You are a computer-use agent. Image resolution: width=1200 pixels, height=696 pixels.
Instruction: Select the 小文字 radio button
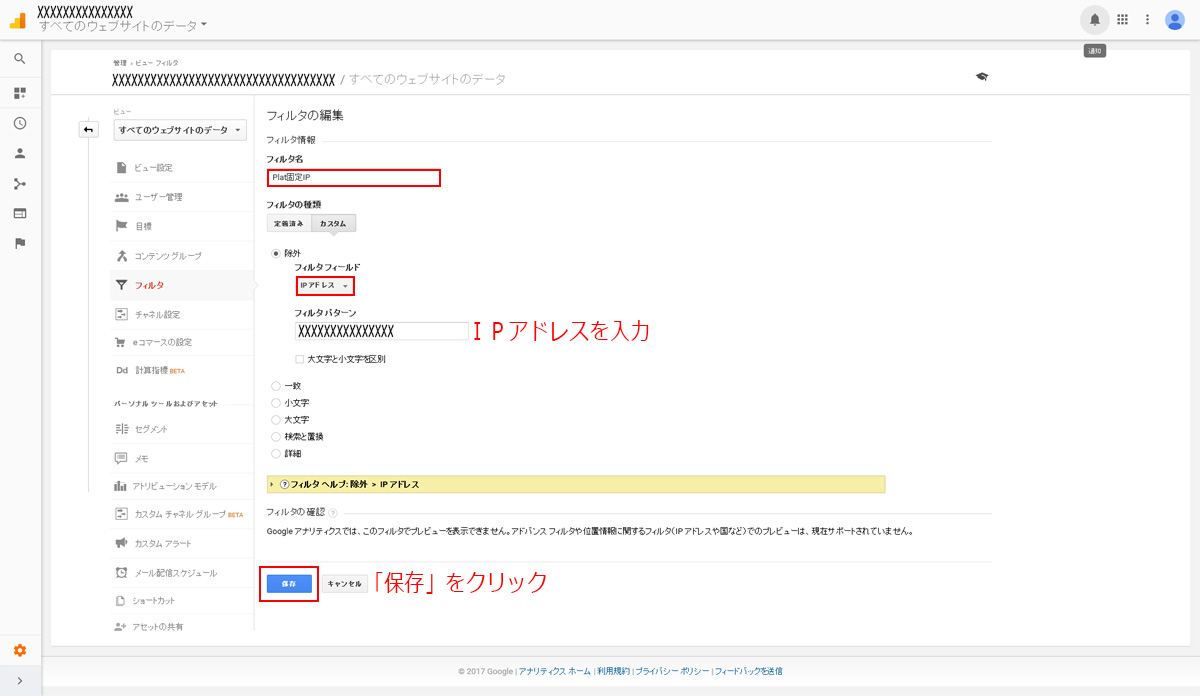tap(276, 402)
